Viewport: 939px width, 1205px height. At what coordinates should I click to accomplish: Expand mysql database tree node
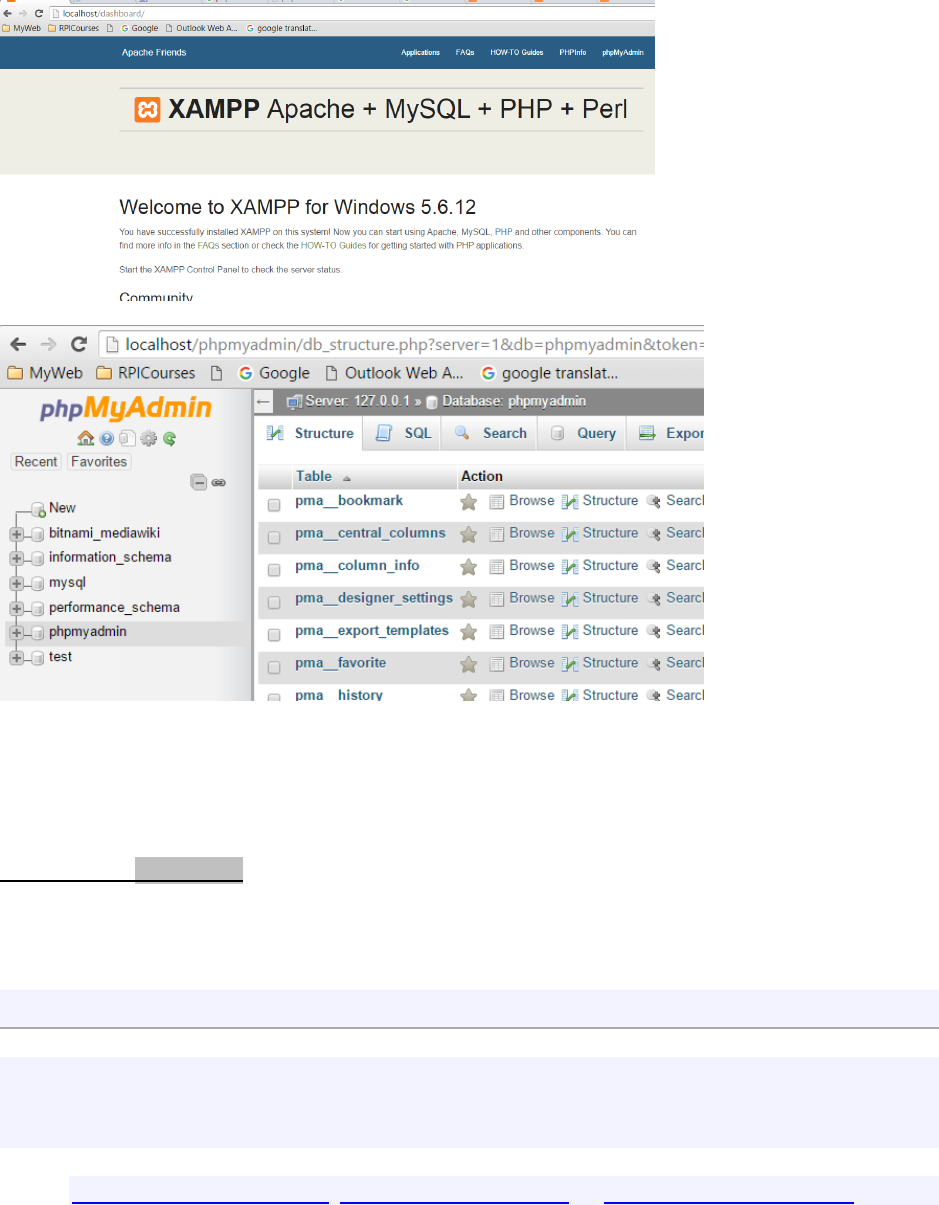click(16, 583)
